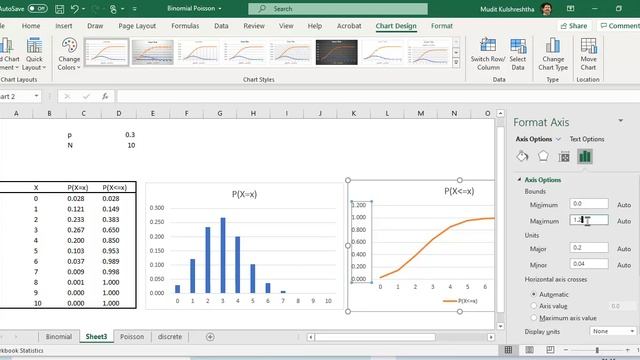Click the Ribbon Display Options icon

(x=570, y=9)
